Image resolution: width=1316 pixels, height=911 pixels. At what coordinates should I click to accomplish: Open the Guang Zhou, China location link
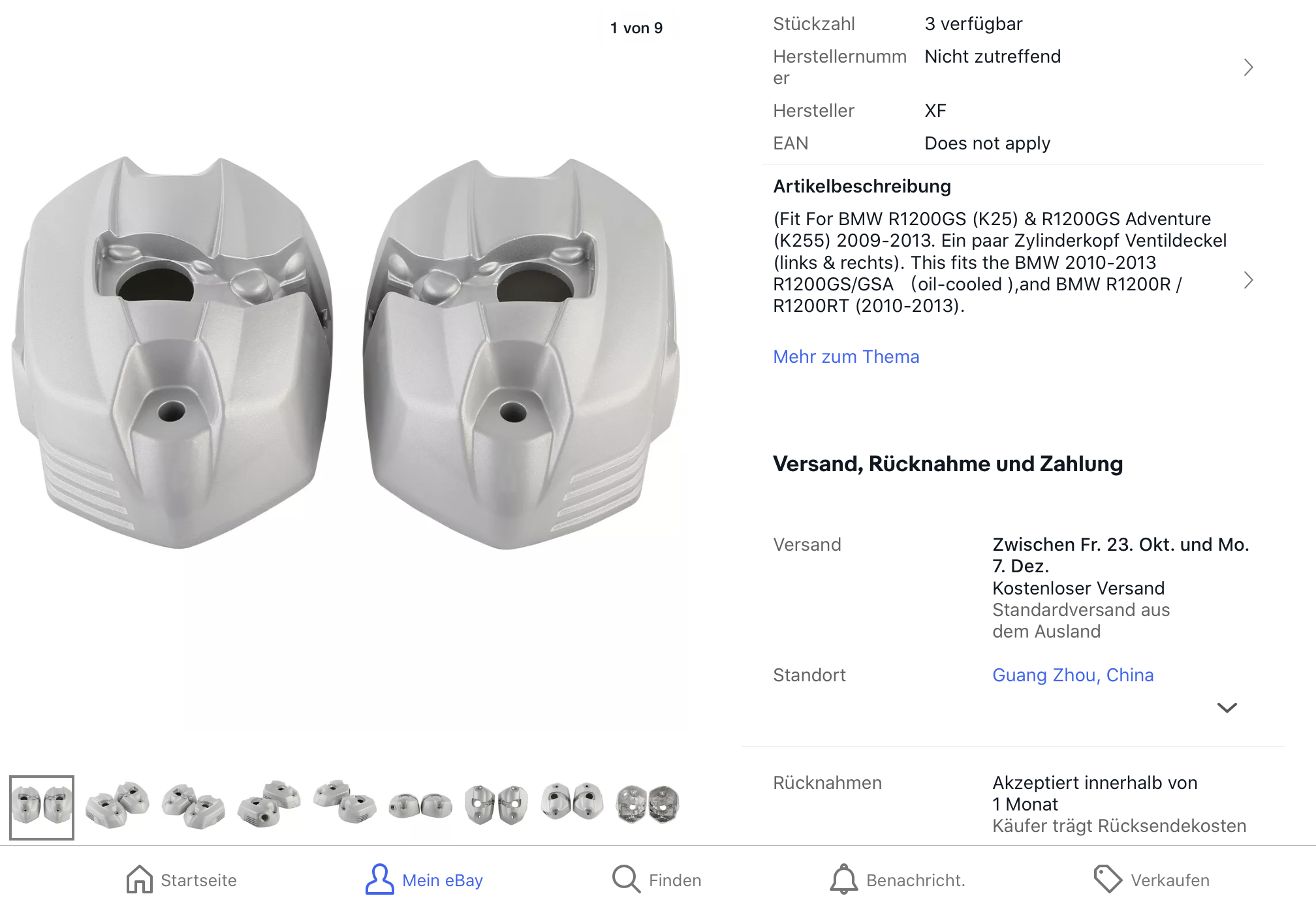(1073, 675)
